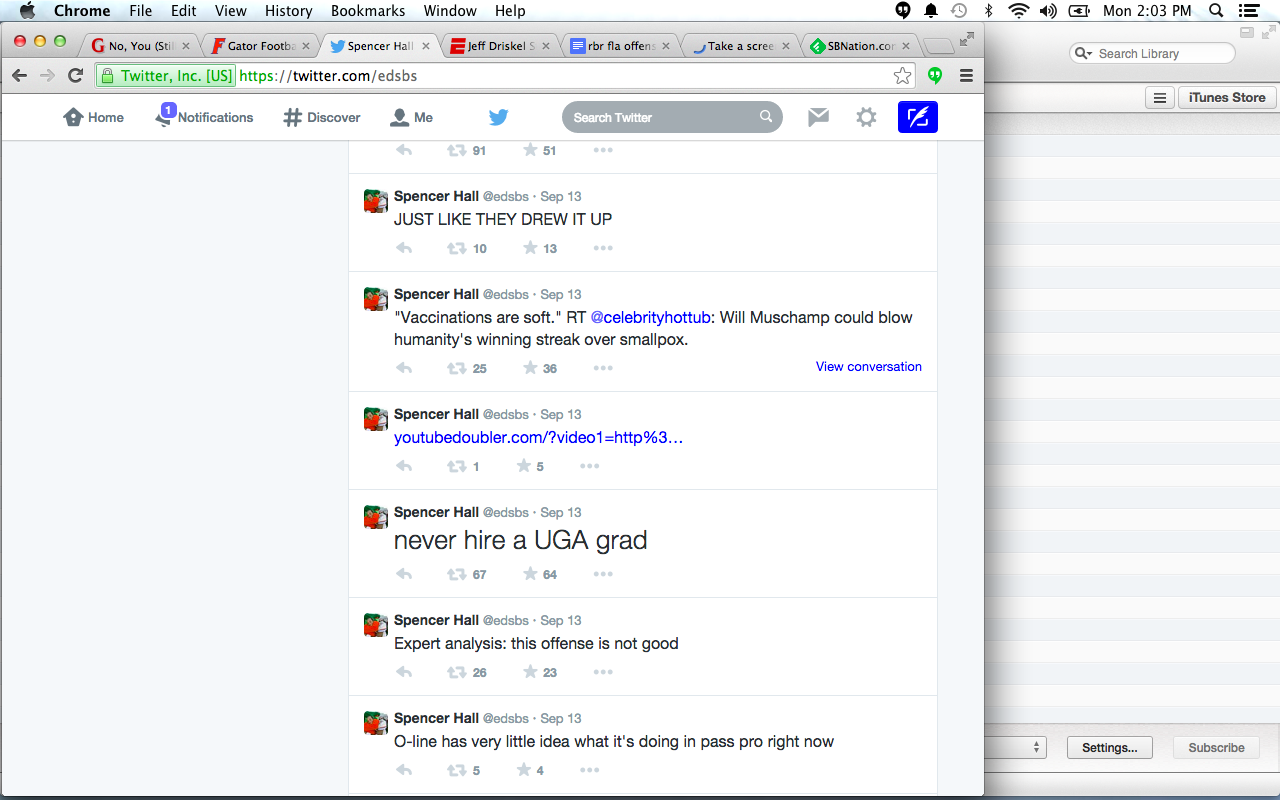
Task: Switch to the SBNation tab
Action: tap(860, 46)
